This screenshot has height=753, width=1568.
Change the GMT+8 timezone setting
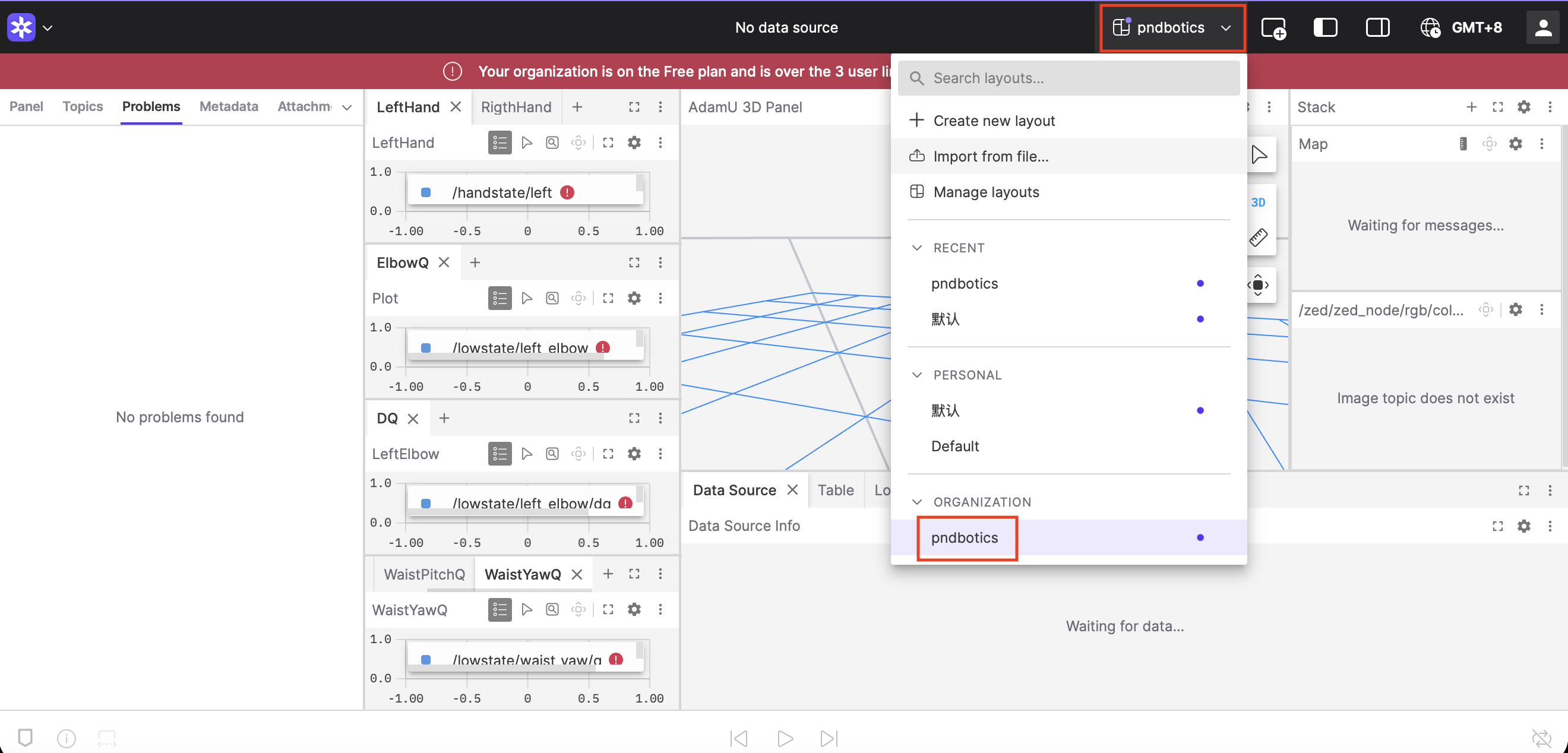pos(1462,27)
